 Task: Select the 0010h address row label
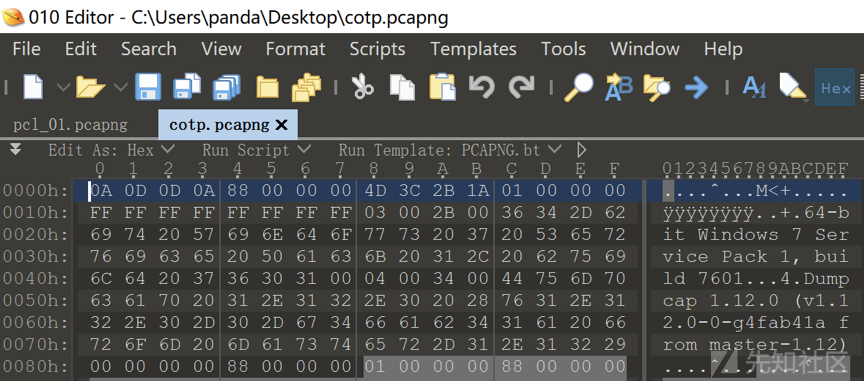pos(35,213)
